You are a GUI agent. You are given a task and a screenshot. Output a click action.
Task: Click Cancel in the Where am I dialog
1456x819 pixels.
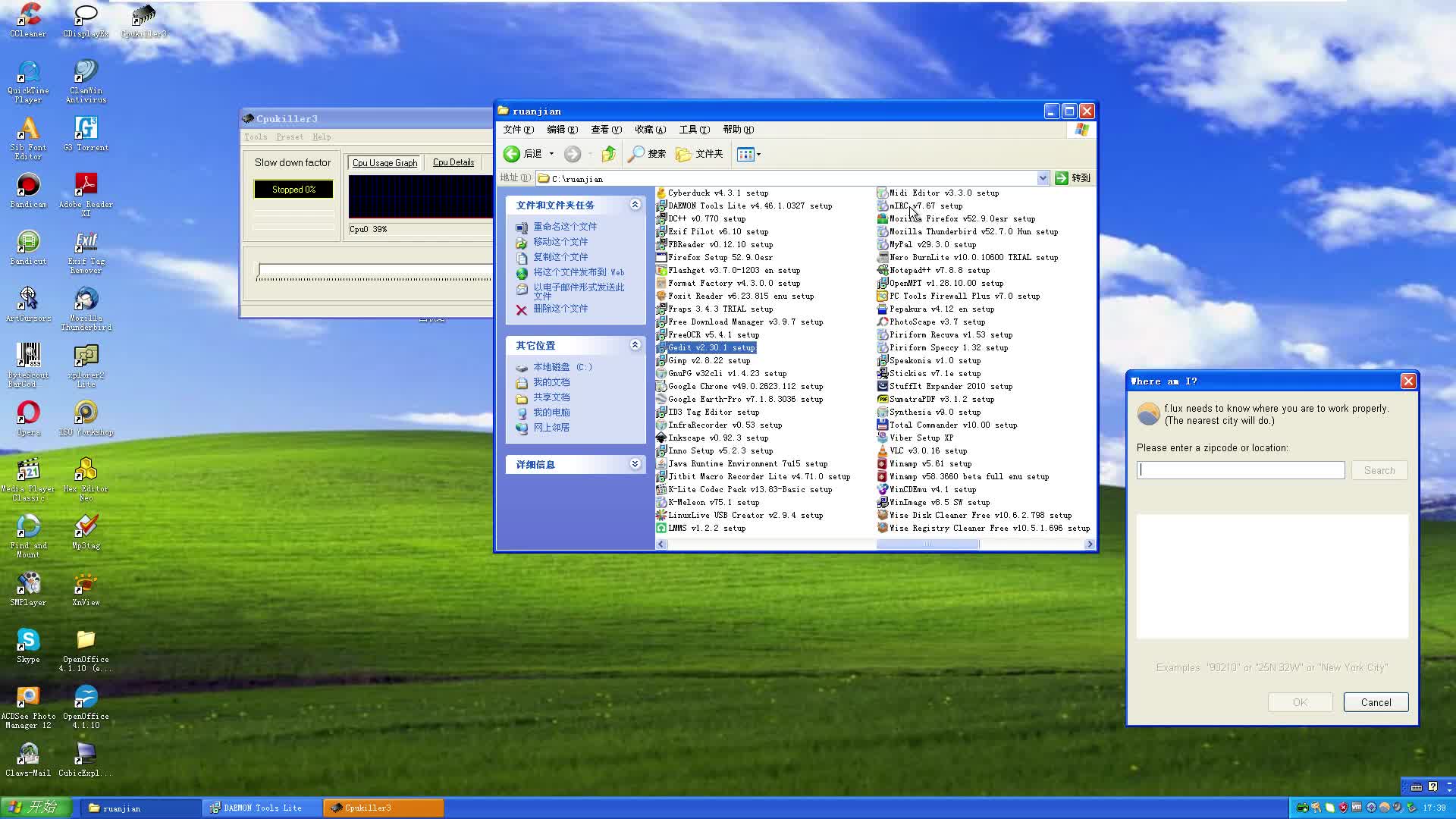pos(1376,702)
